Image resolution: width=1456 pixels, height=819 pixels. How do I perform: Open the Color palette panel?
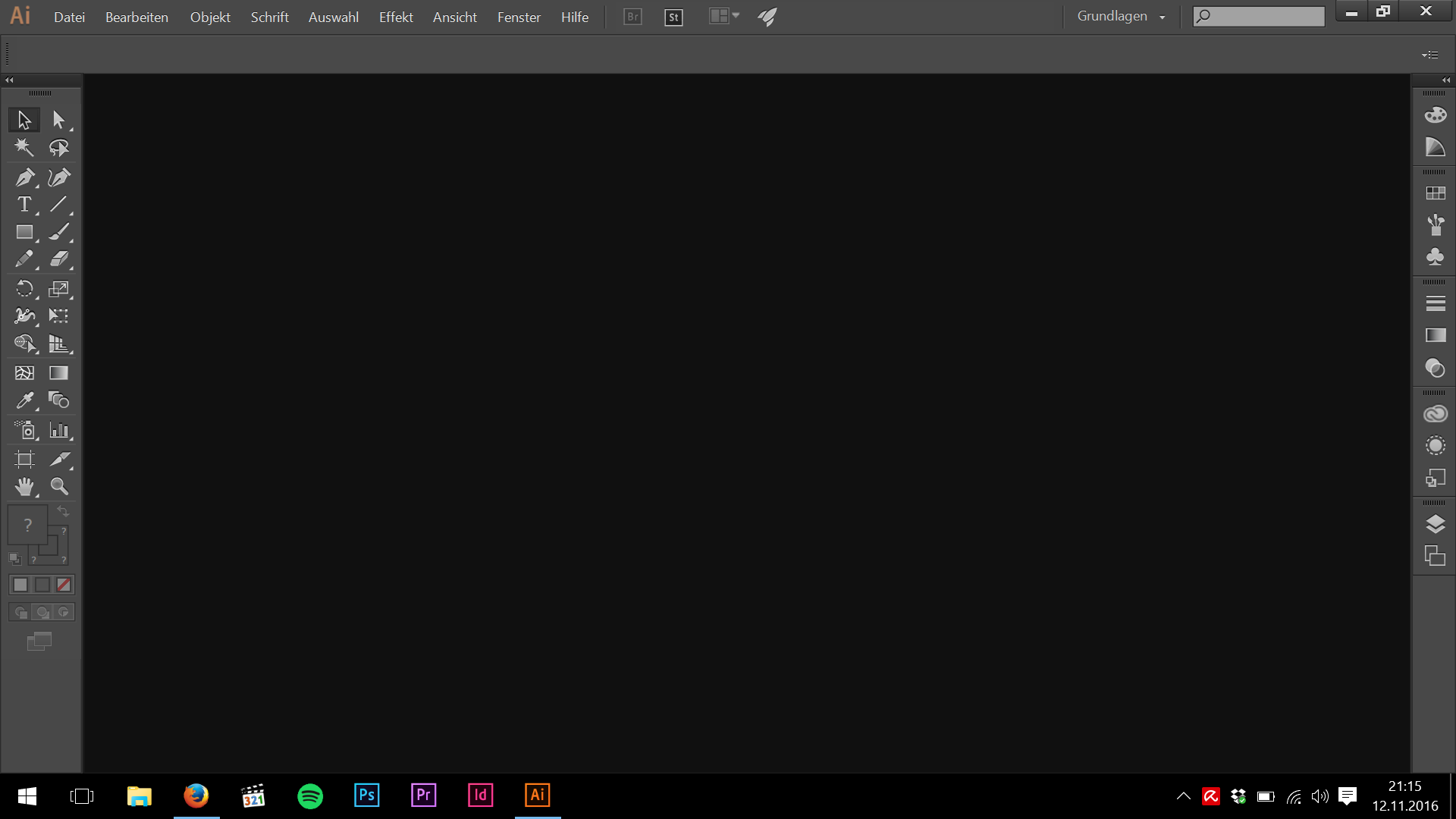1435,115
